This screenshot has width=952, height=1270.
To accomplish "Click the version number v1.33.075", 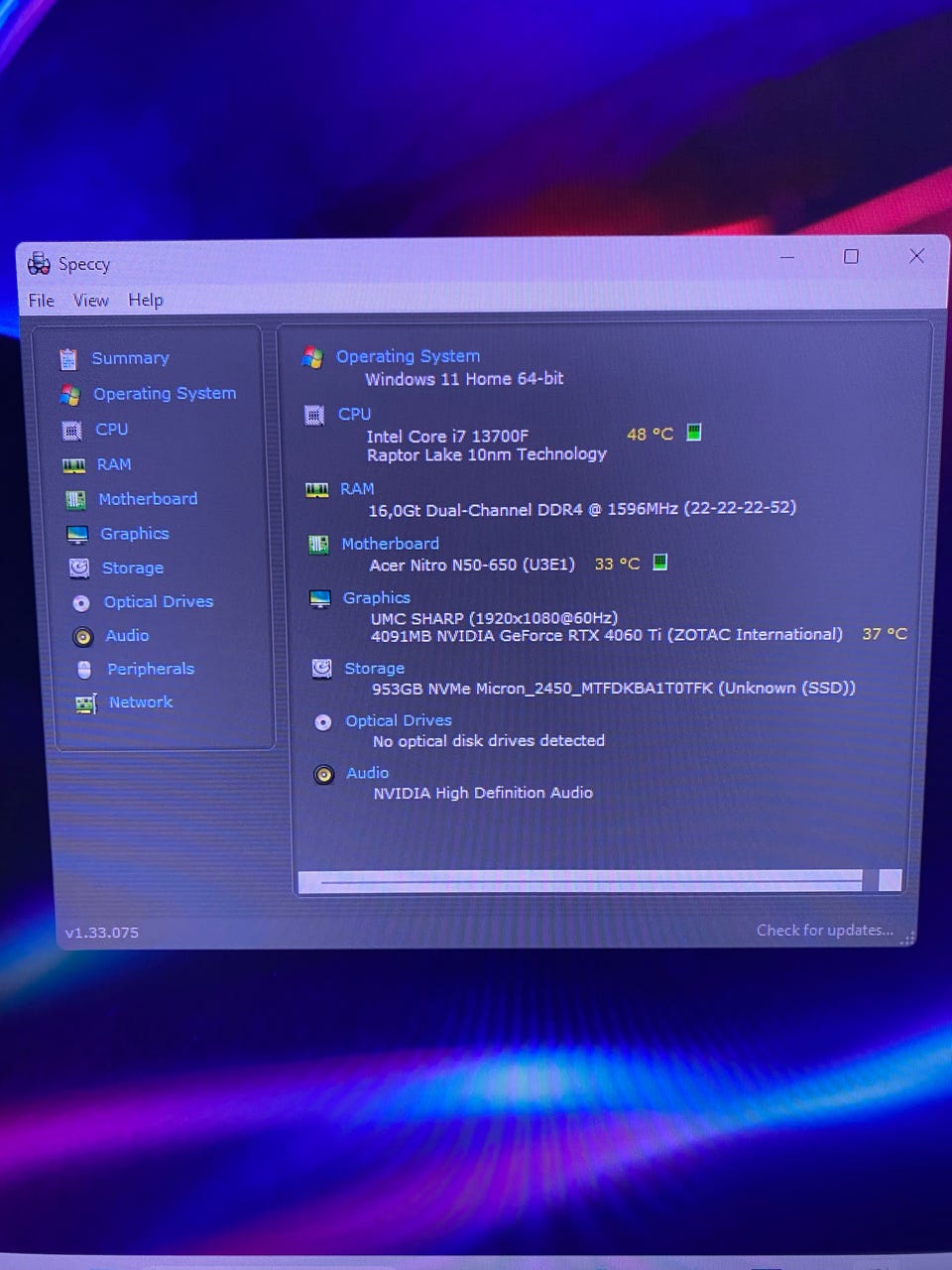I will (x=101, y=933).
